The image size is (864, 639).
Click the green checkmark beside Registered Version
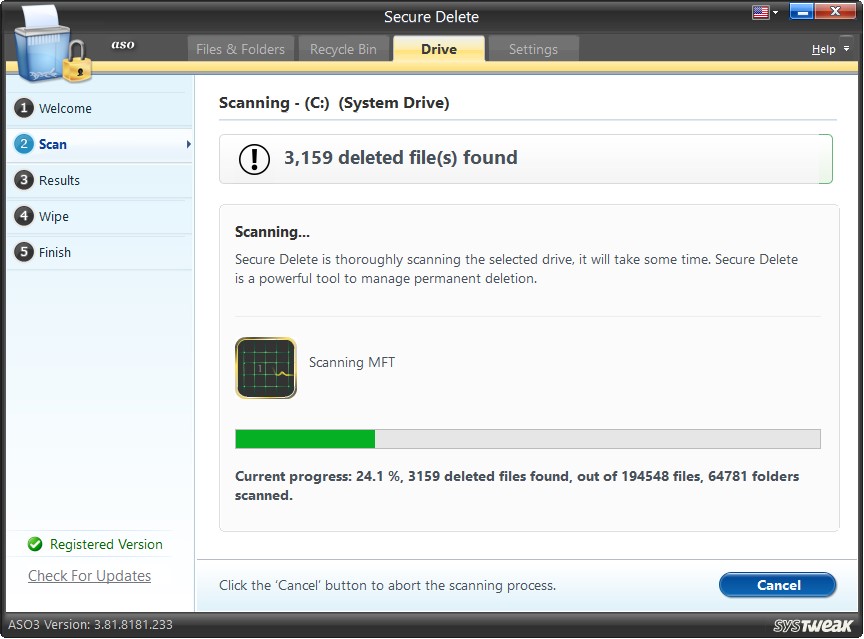[35, 544]
